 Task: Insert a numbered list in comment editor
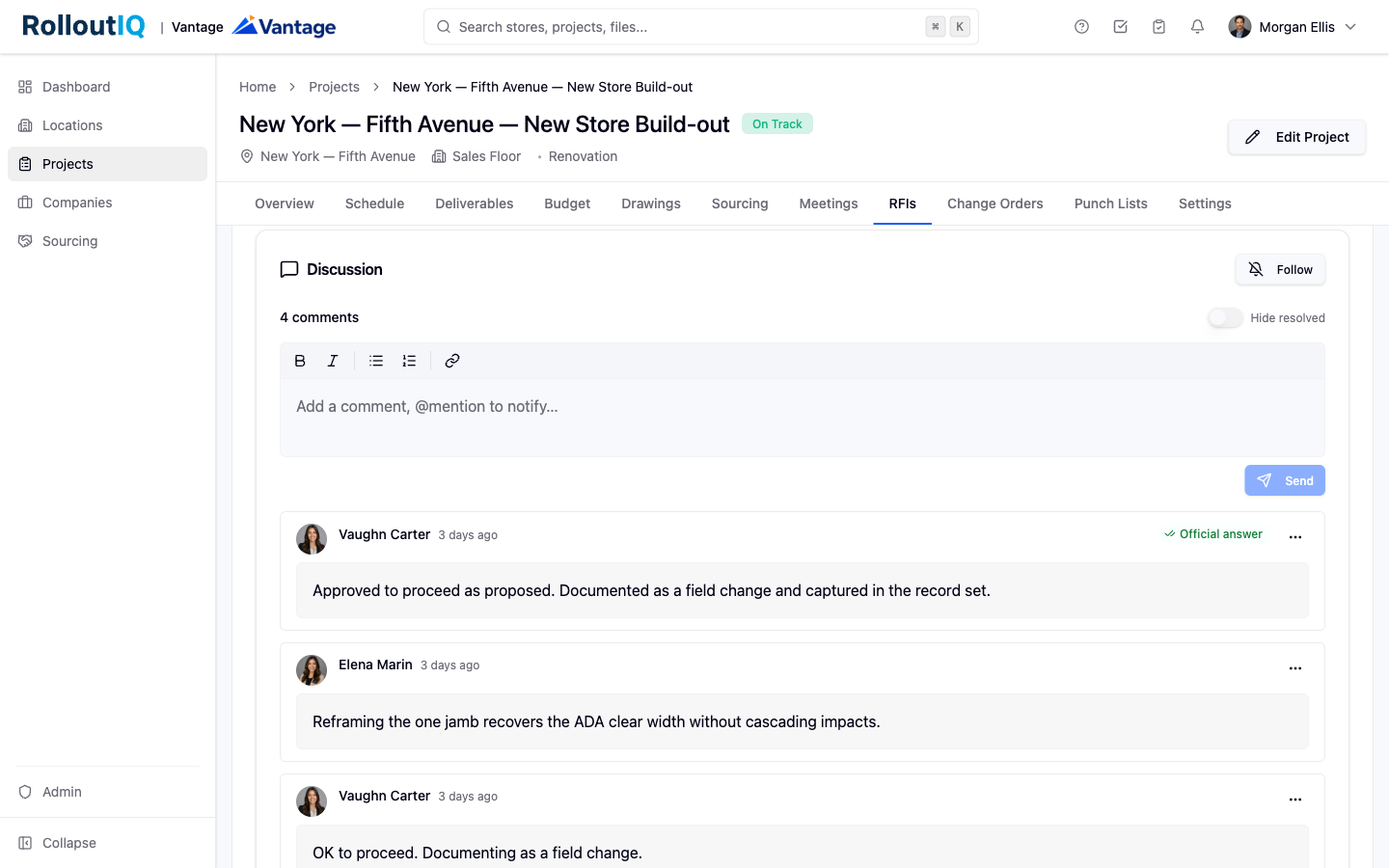coord(409,361)
